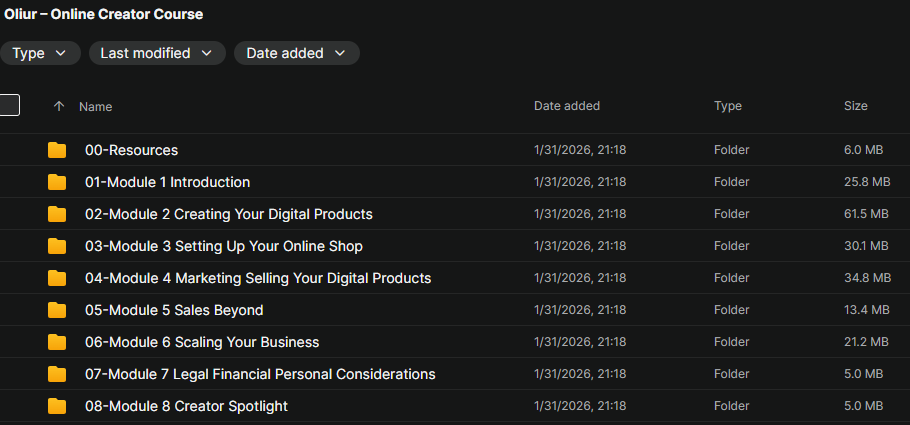Viewport: 910px width, 425px height.
Task: Open the Date added filter dropdown
Action: coord(296,53)
